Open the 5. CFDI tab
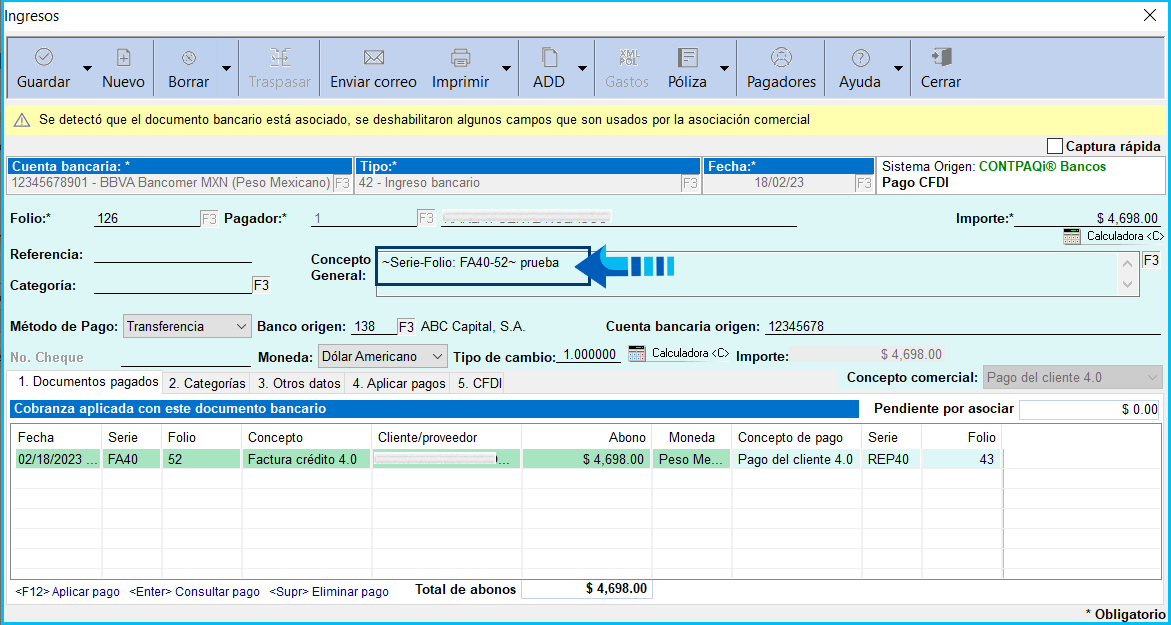The image size is (1171, 625). click(x=478, y=383)
